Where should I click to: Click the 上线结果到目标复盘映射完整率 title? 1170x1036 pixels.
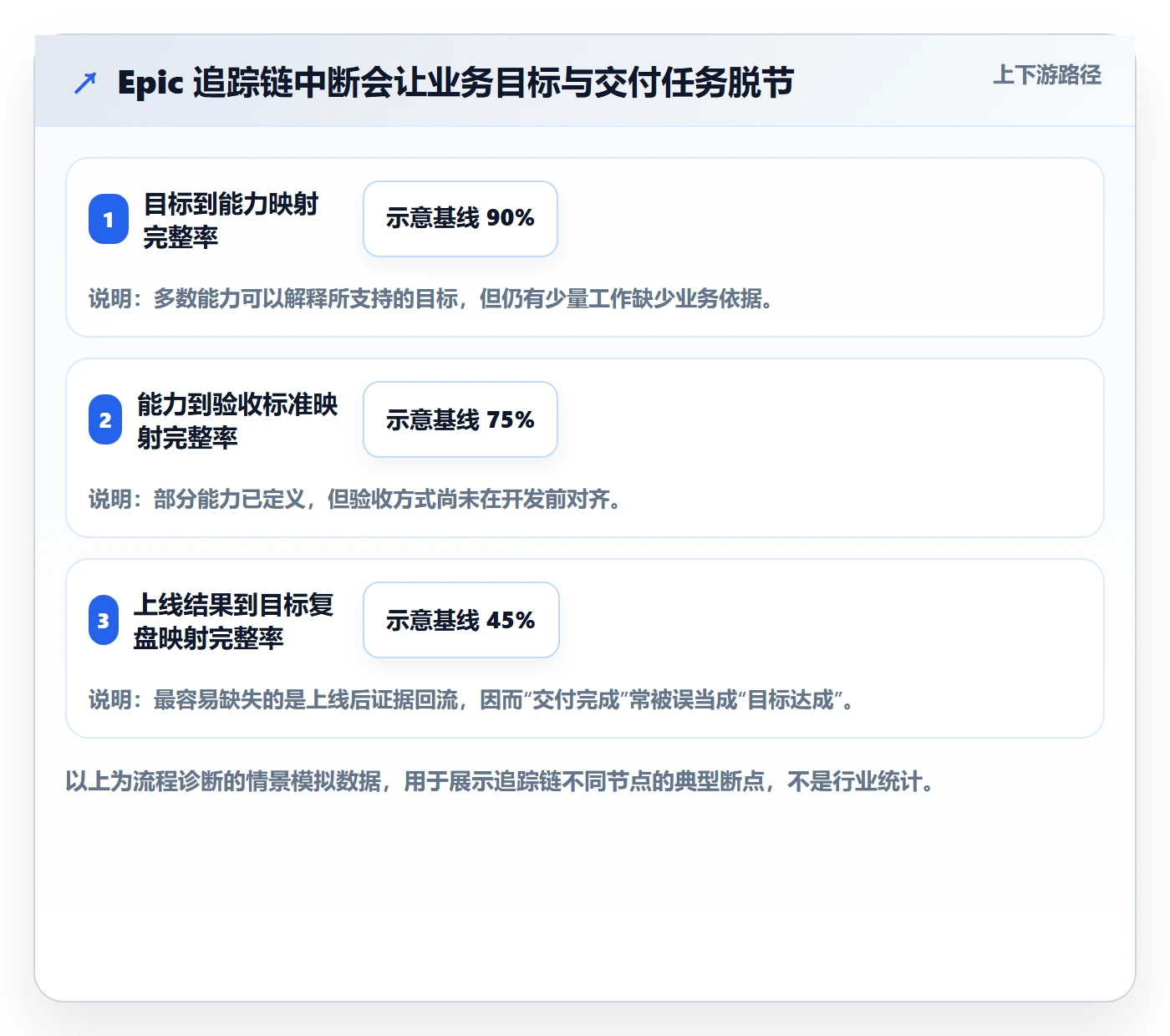(233, 621)
